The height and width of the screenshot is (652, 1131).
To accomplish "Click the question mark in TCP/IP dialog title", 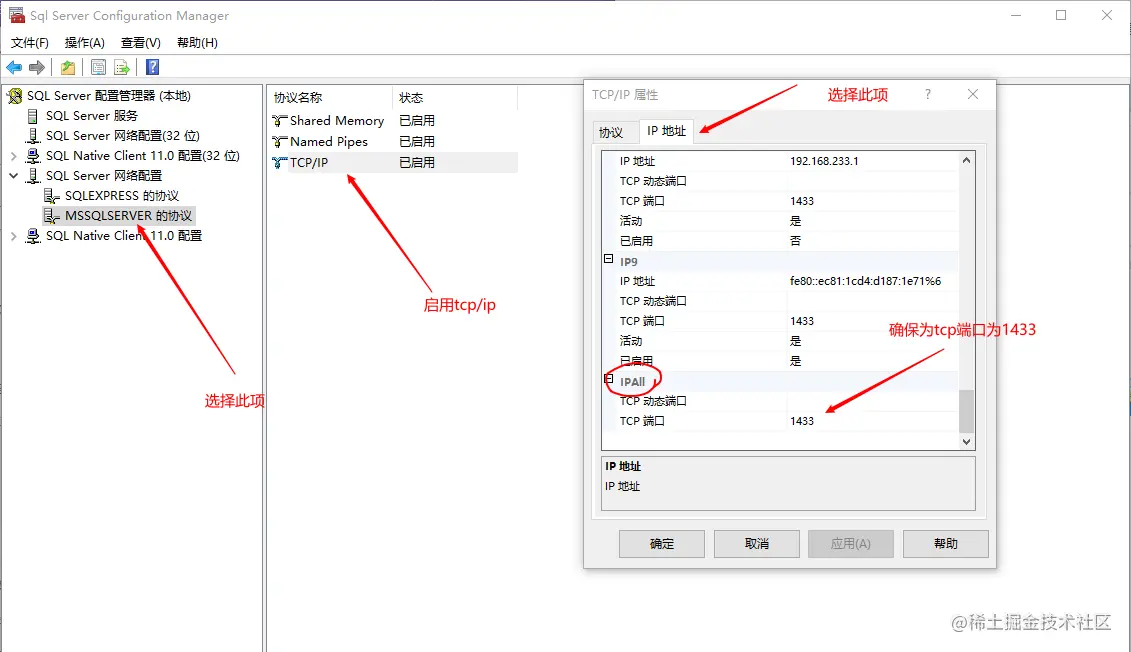I will click(928, 94).
